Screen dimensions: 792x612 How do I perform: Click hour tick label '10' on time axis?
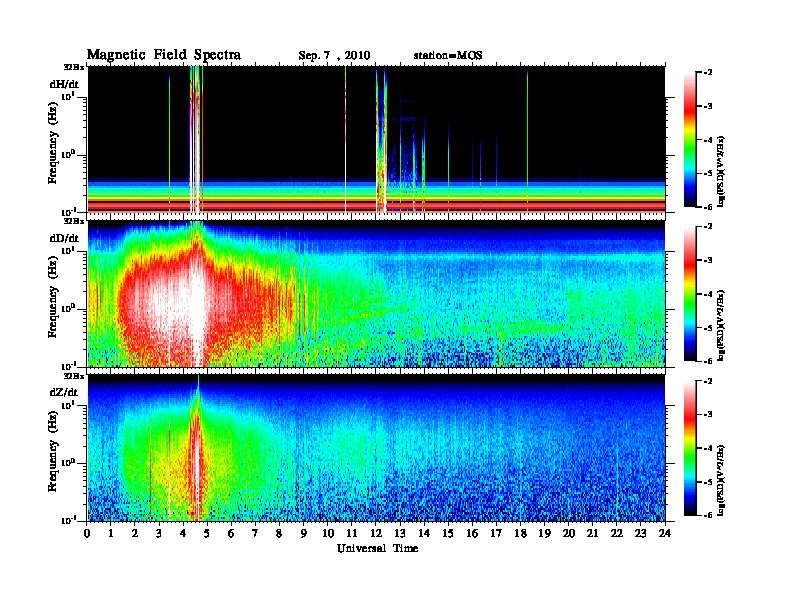pos(328,534)
